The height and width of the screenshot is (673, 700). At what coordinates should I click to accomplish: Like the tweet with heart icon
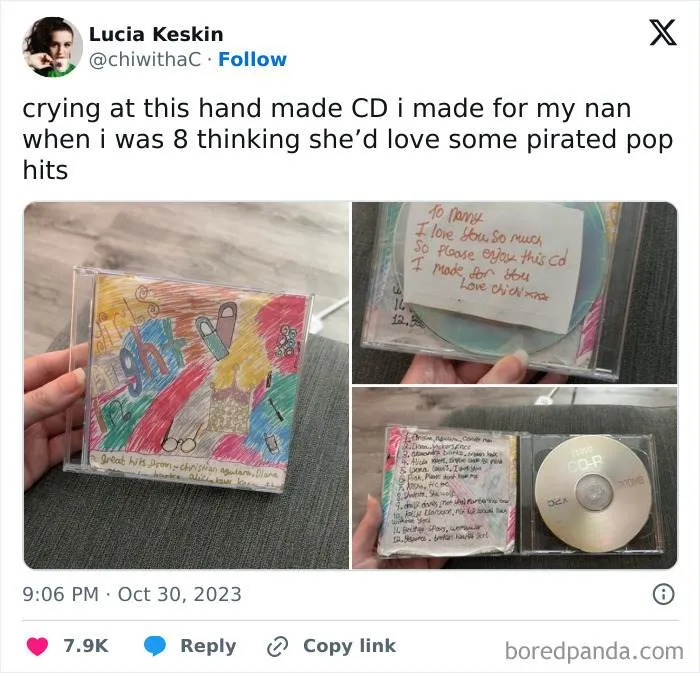click(38, 646)
